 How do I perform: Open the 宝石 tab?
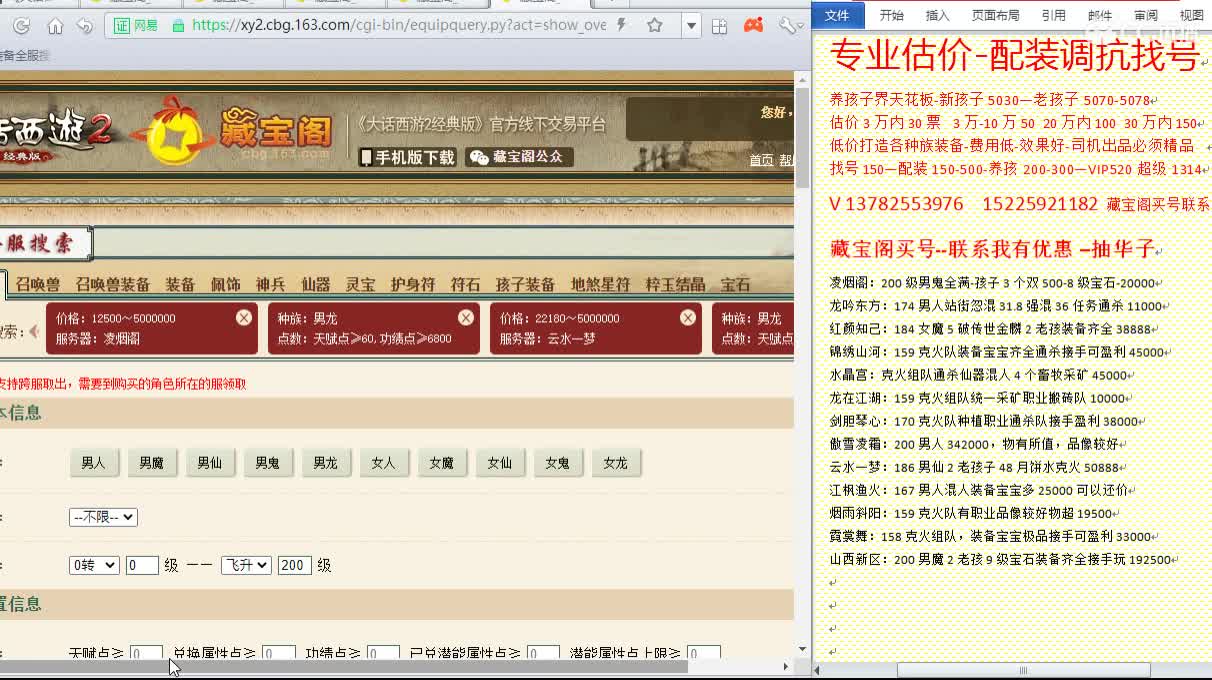pos(735,284)
